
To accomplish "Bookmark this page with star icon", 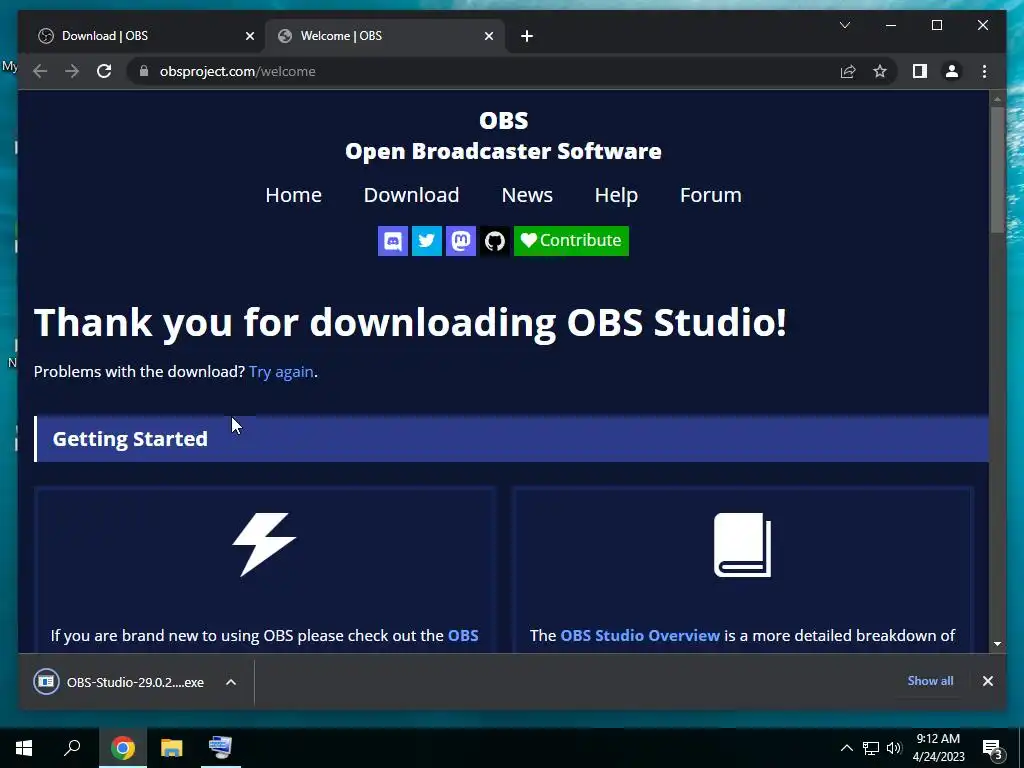I will (880, 71).
